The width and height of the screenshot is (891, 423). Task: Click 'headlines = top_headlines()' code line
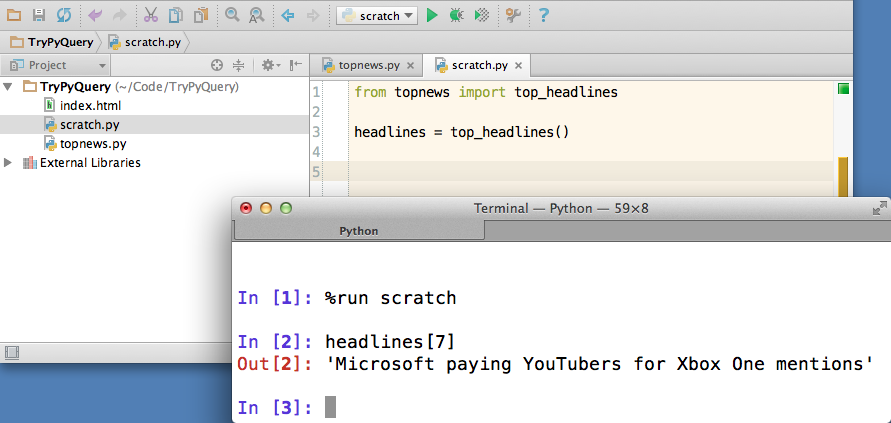tap(461, 132)
